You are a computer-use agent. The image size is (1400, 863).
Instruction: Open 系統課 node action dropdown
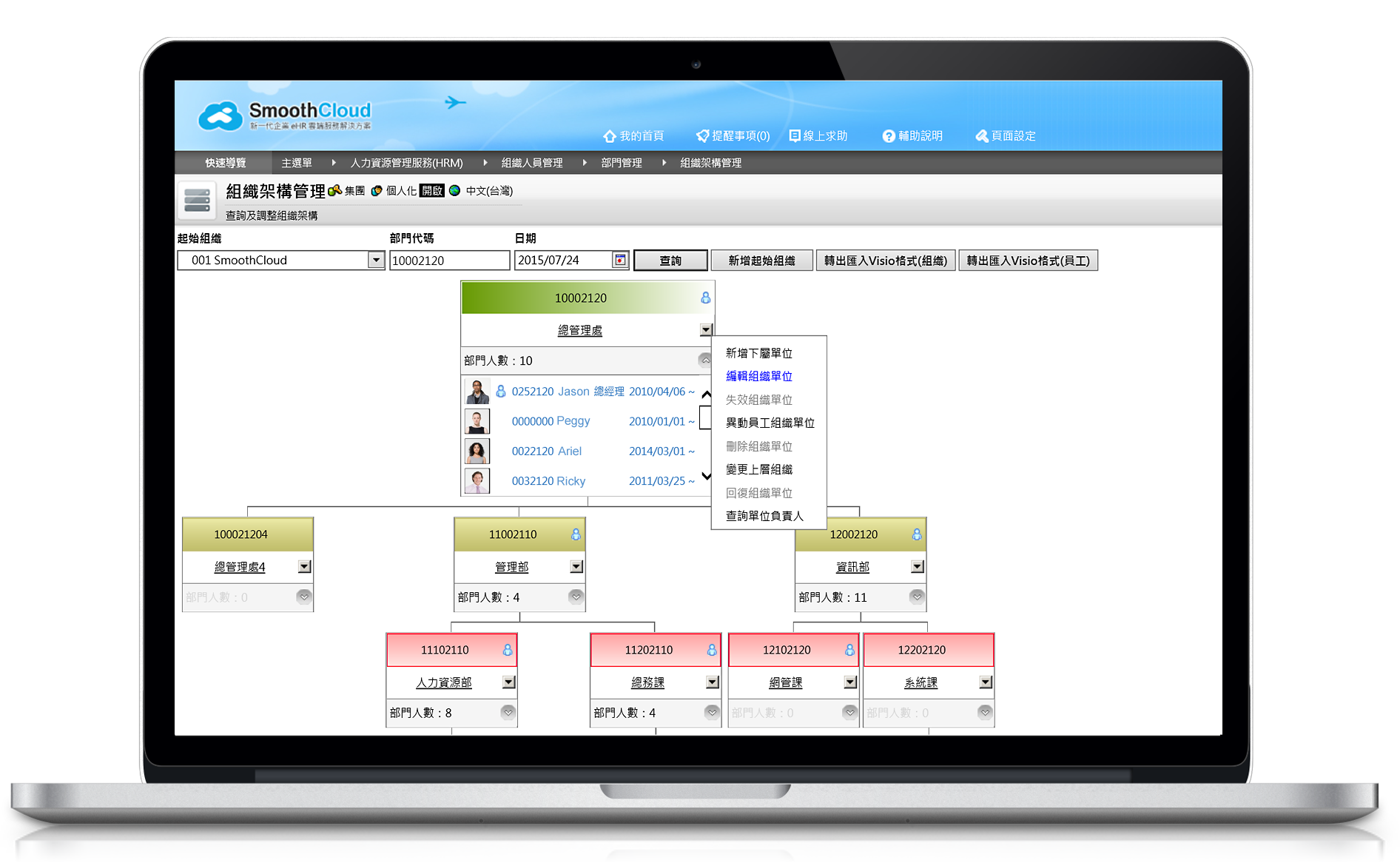pos(986,682)
